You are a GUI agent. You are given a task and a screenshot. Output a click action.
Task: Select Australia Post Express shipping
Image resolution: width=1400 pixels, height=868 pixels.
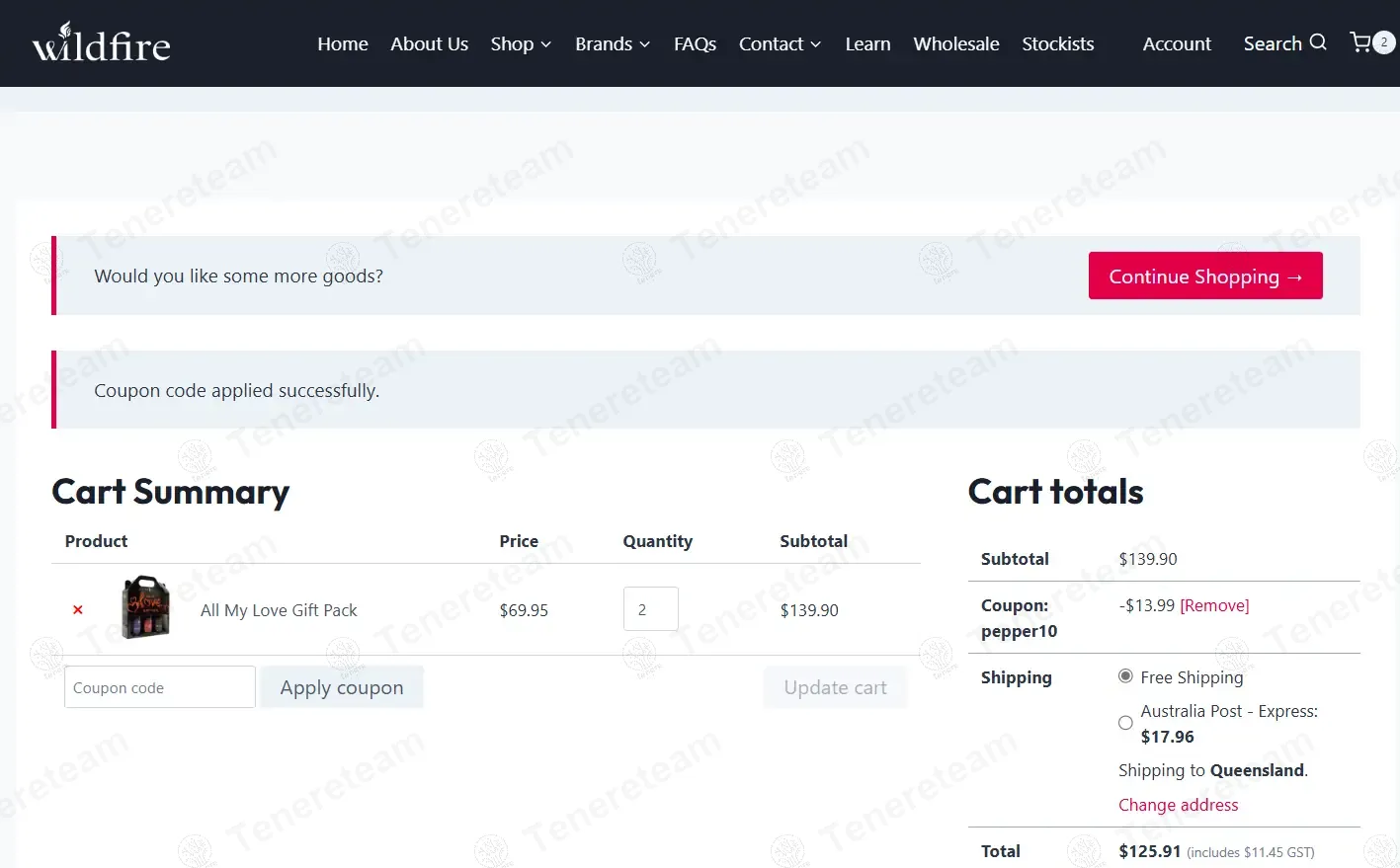pyautogui.click(x=1125, y=723)
